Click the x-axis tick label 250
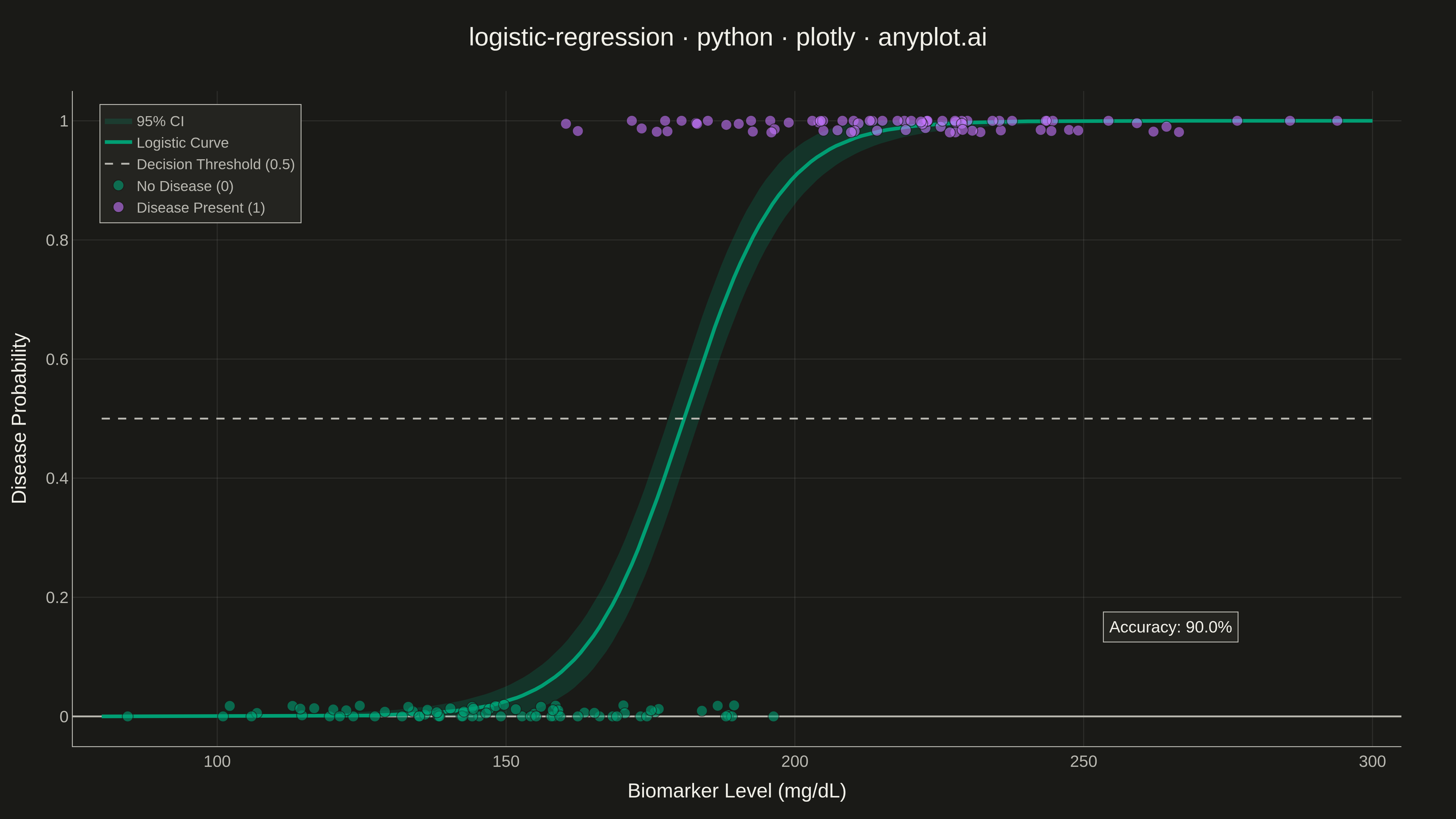Image resolution: width=1456 pixels, height=819 pixels. click(x=1083, y=761)
